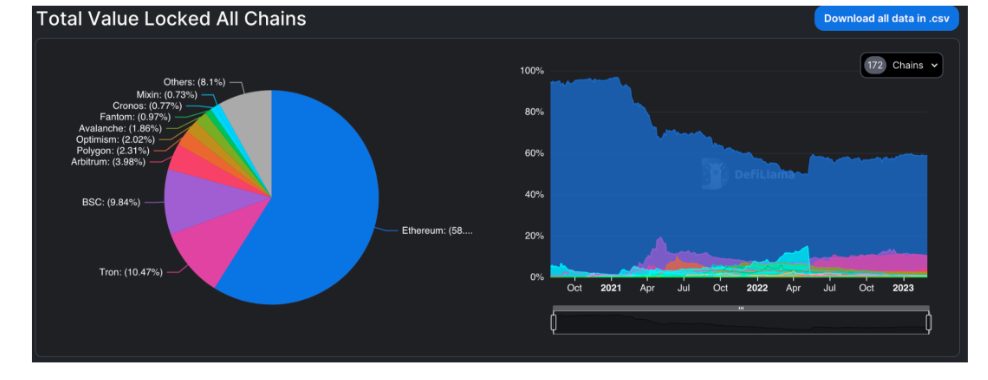Click the BSC (9.84%) label
Viewport: 988px width, 380px height.
point(110,202)
